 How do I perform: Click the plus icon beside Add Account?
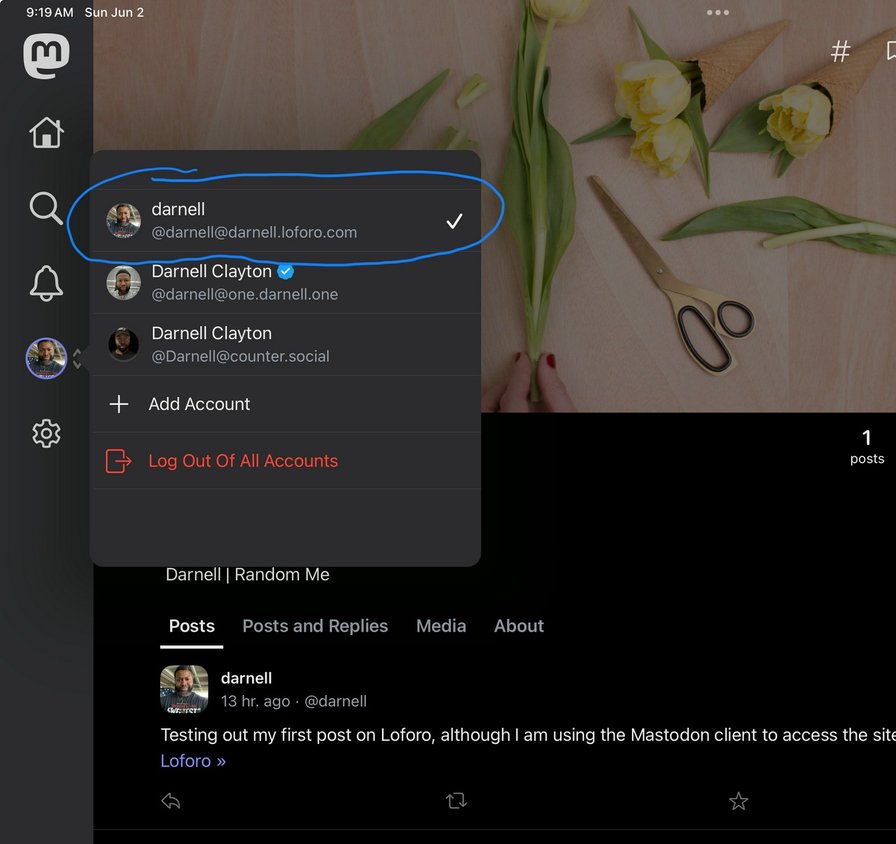(x=119, y=404)
